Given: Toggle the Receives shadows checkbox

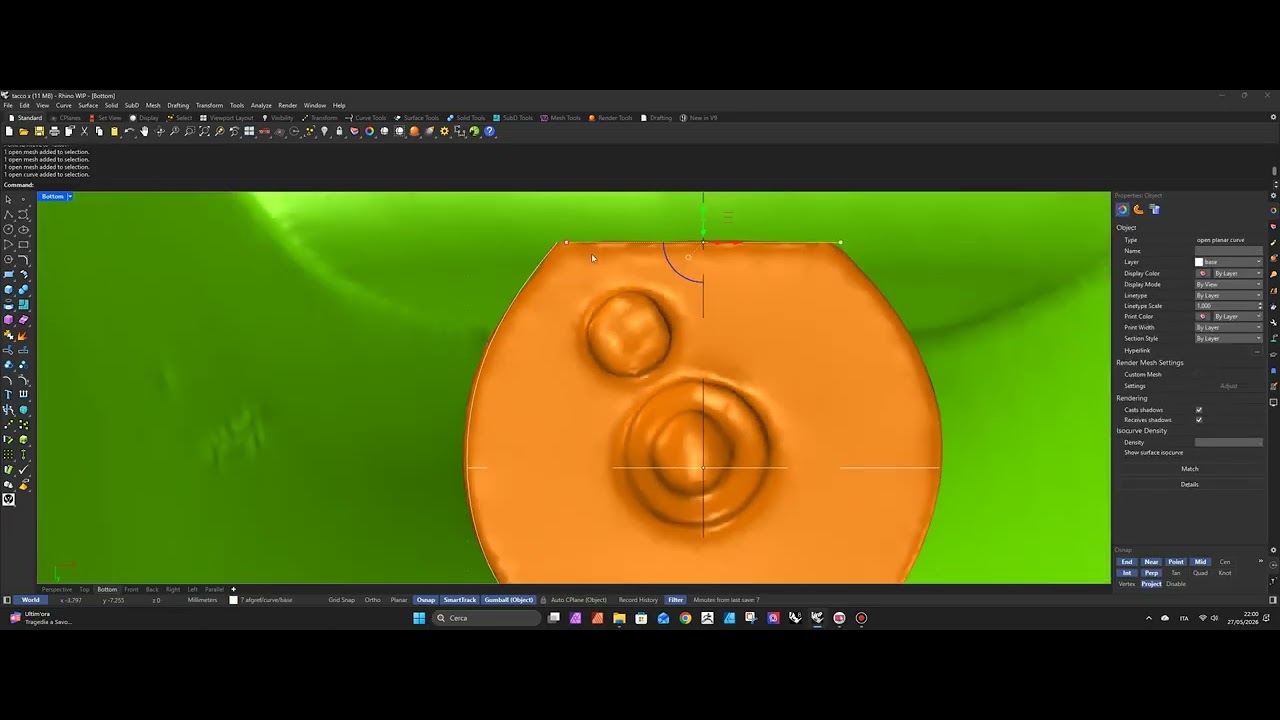Looking at the screenshot, I should point(1199,420).
